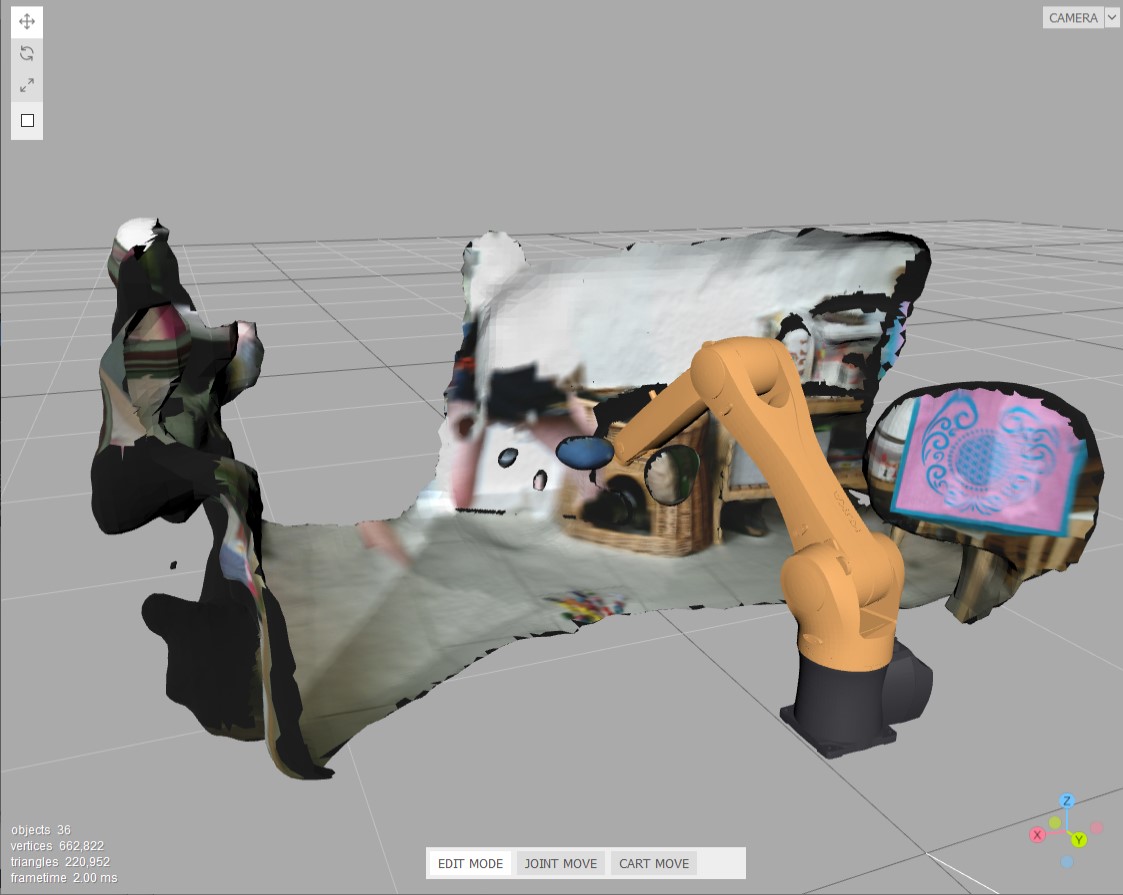Screen dimensions: 1123x895
Task: Snap view to the blue Z axis
Action: 1067,801
